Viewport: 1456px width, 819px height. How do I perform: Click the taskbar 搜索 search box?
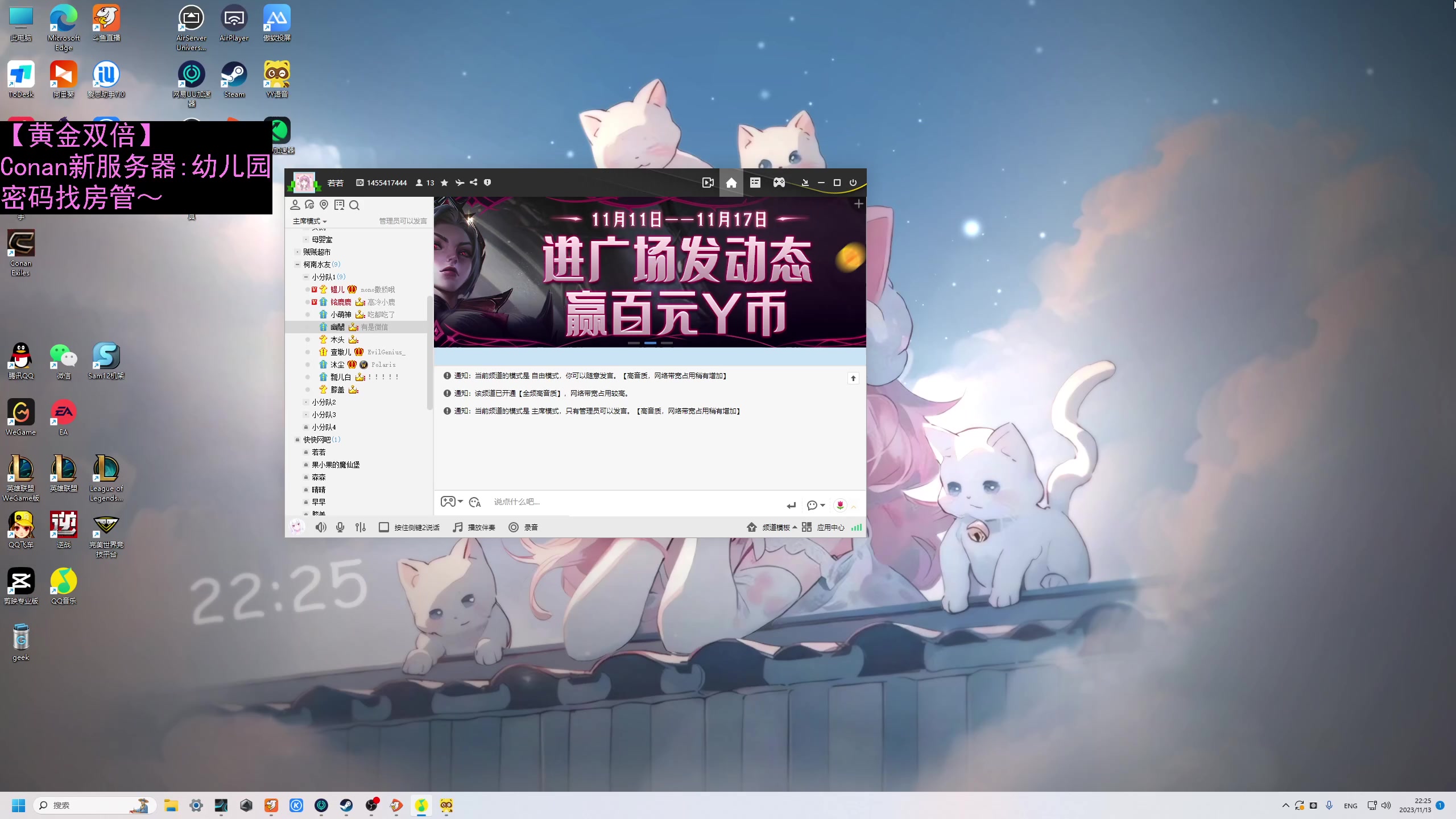(95, 805)
